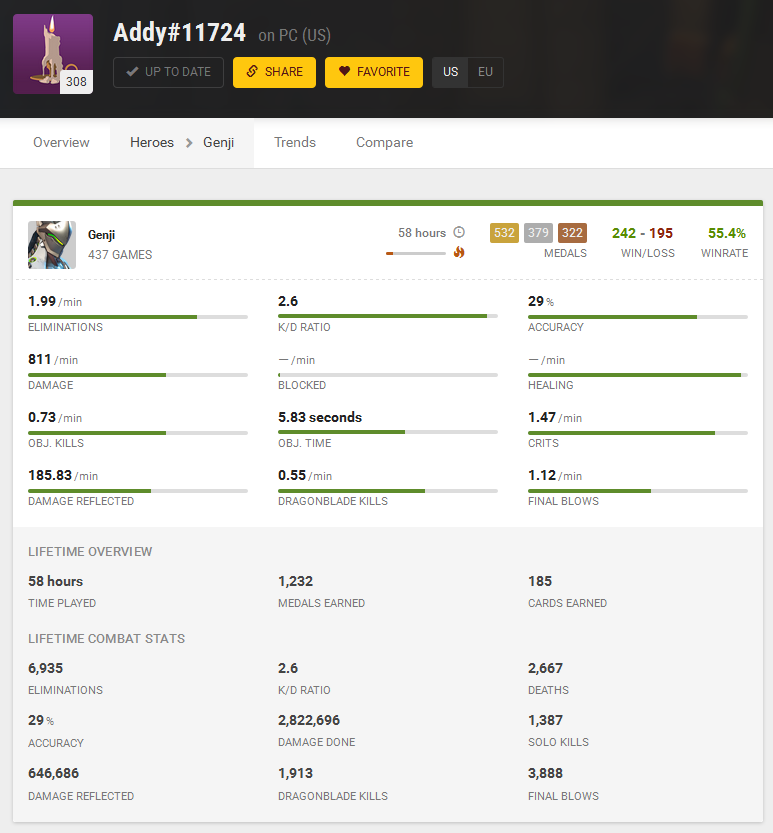Image resolution: width=773 pixels, height=833 pixels.
Task: Click the 2,667 deaths value
Action: click(545, 668)
